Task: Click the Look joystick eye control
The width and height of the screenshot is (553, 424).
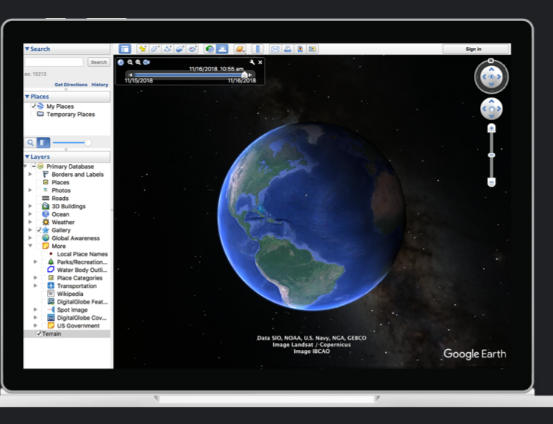Action: 491,77
